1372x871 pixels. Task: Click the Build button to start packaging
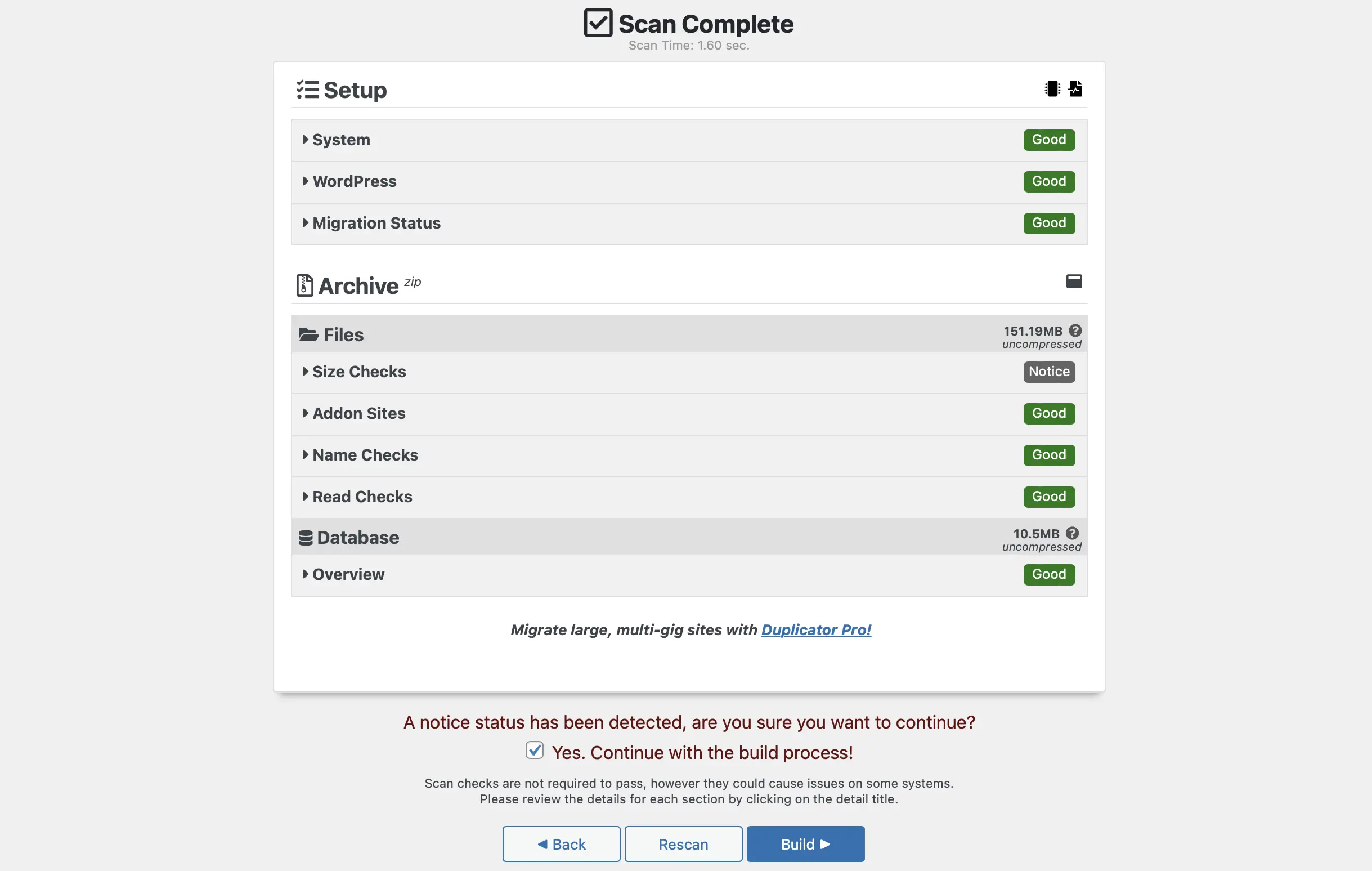[x=805, y=843]
